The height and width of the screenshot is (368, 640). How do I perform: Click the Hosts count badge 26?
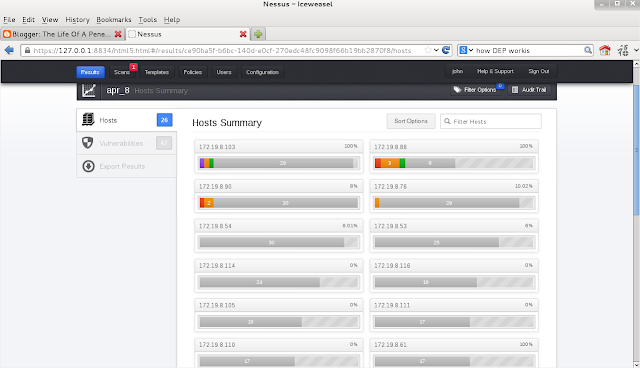164,120
